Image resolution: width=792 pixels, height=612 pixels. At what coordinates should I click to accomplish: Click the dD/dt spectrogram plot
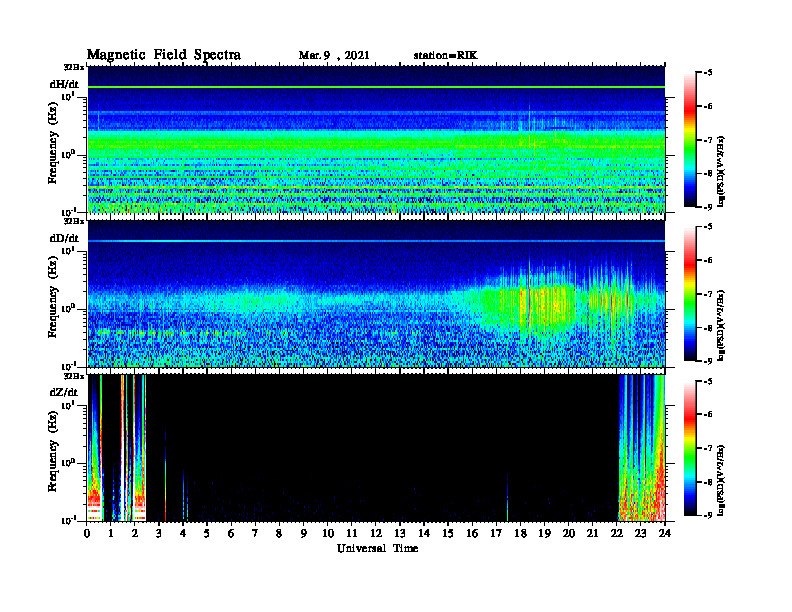pos(376,294)
